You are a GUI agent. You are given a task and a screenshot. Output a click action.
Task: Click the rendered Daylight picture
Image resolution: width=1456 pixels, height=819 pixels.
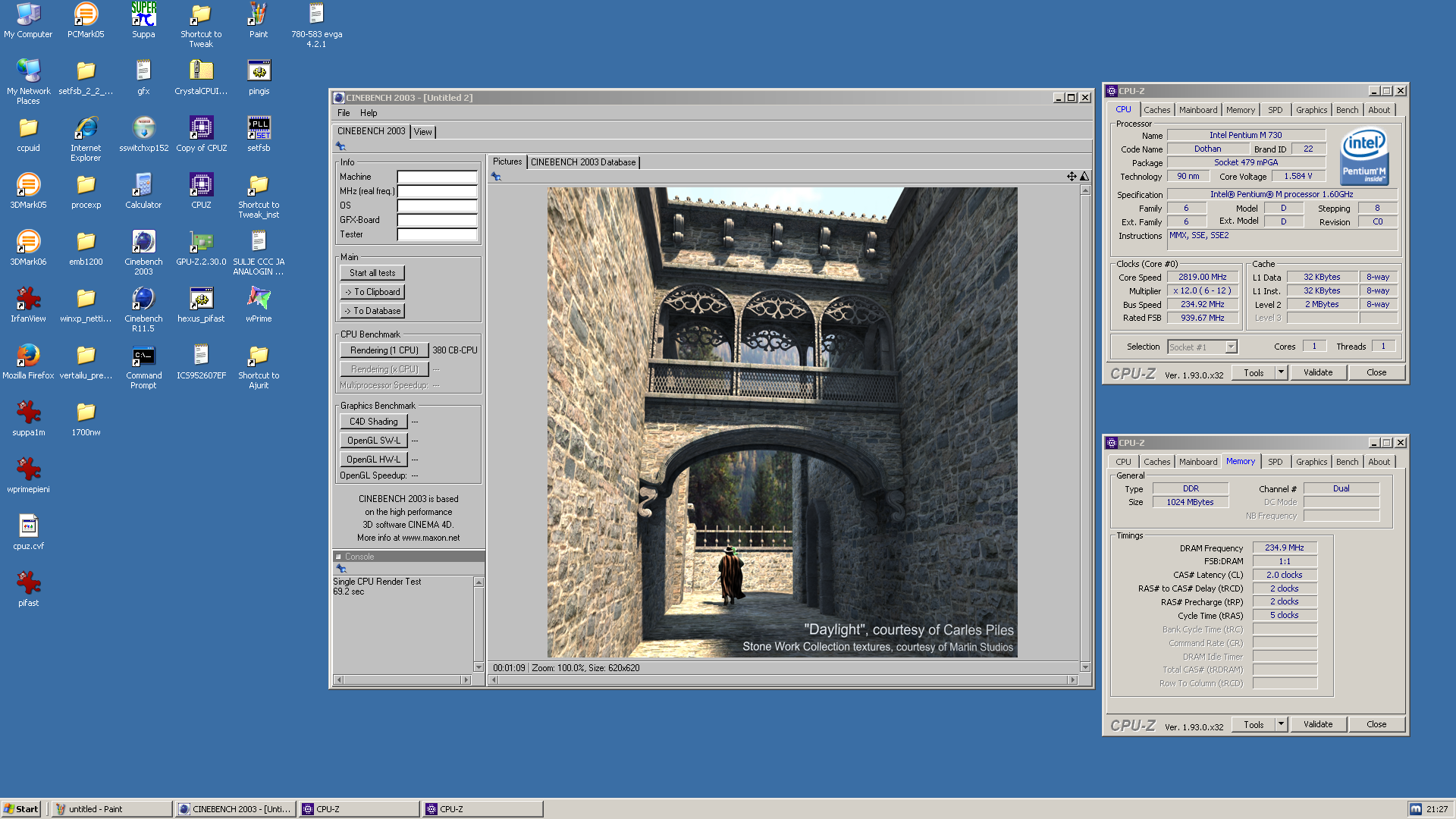pyautogui.click(x=783, y=422)
